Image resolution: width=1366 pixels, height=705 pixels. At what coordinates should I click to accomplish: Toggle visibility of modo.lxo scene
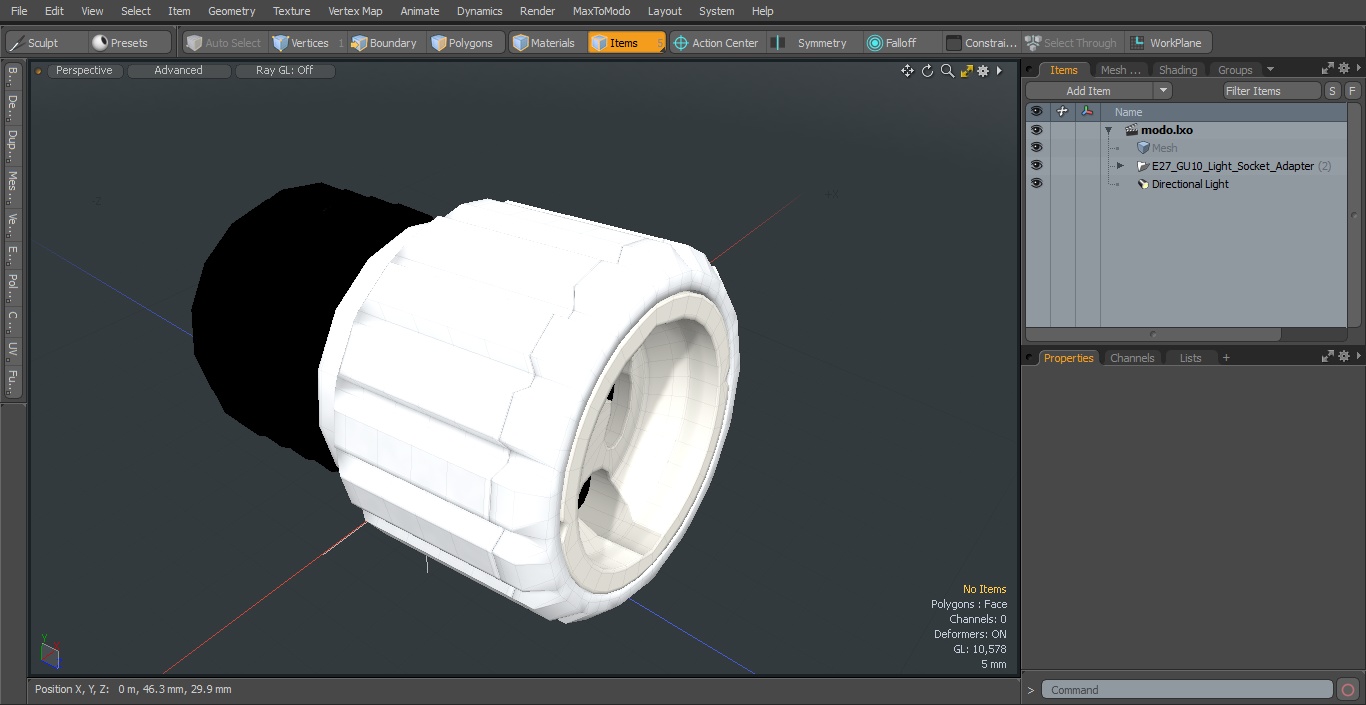coord(1037,130)
